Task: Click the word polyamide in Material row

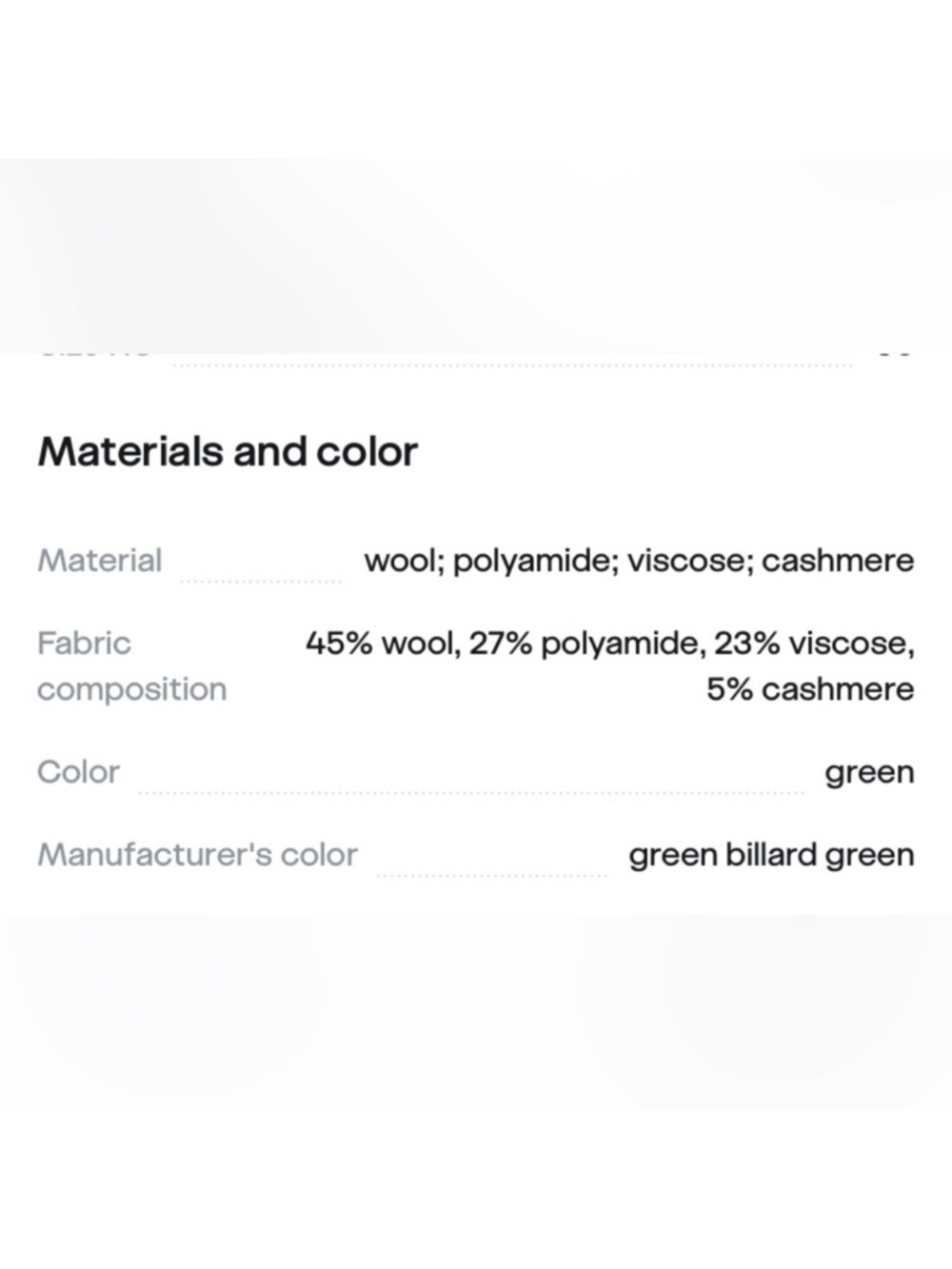Action: tap(535, 562)
